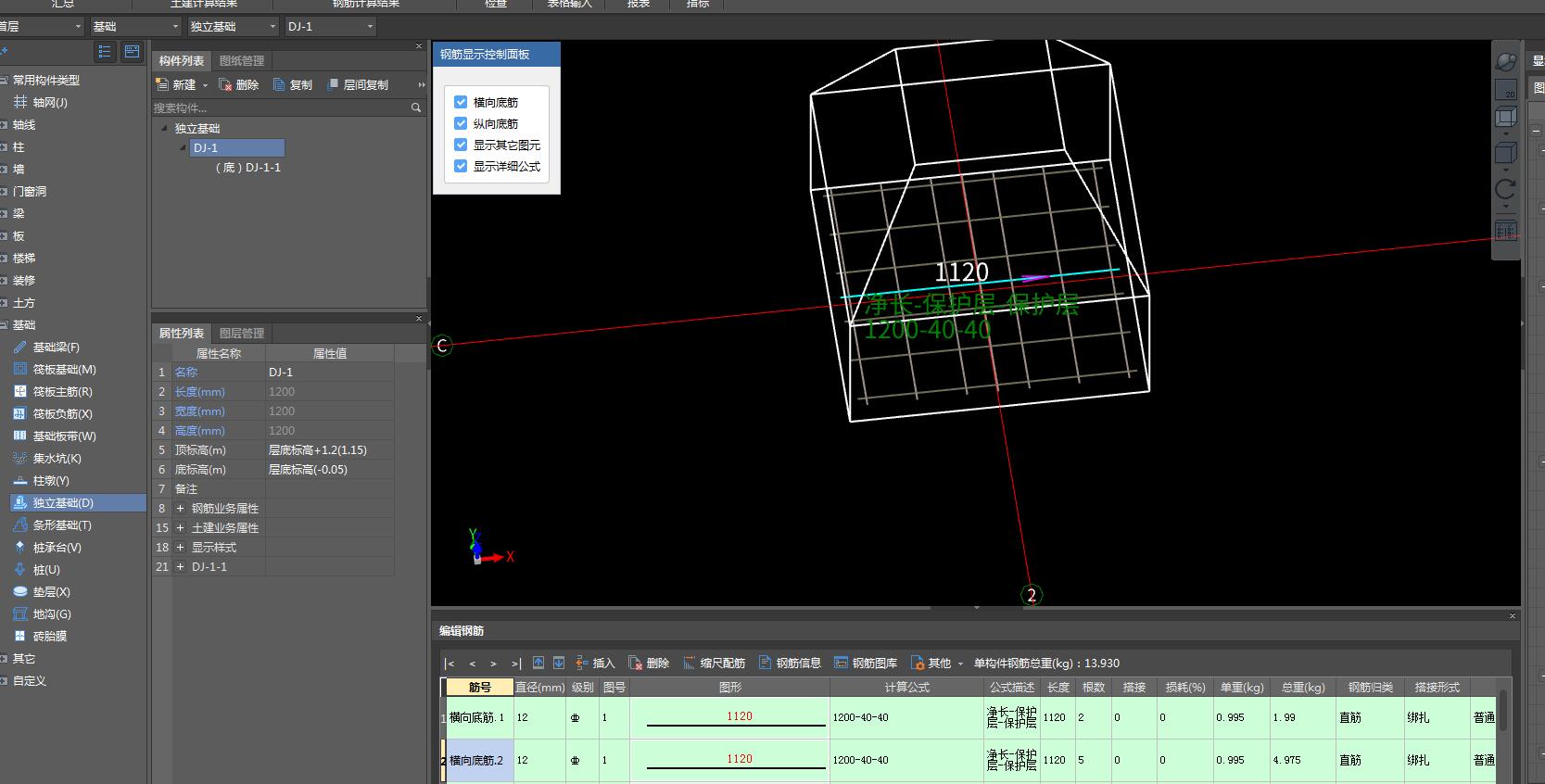Switch to 构件列表 tab
Viewport: 1545px width, 784px height.
pos(182,61)
